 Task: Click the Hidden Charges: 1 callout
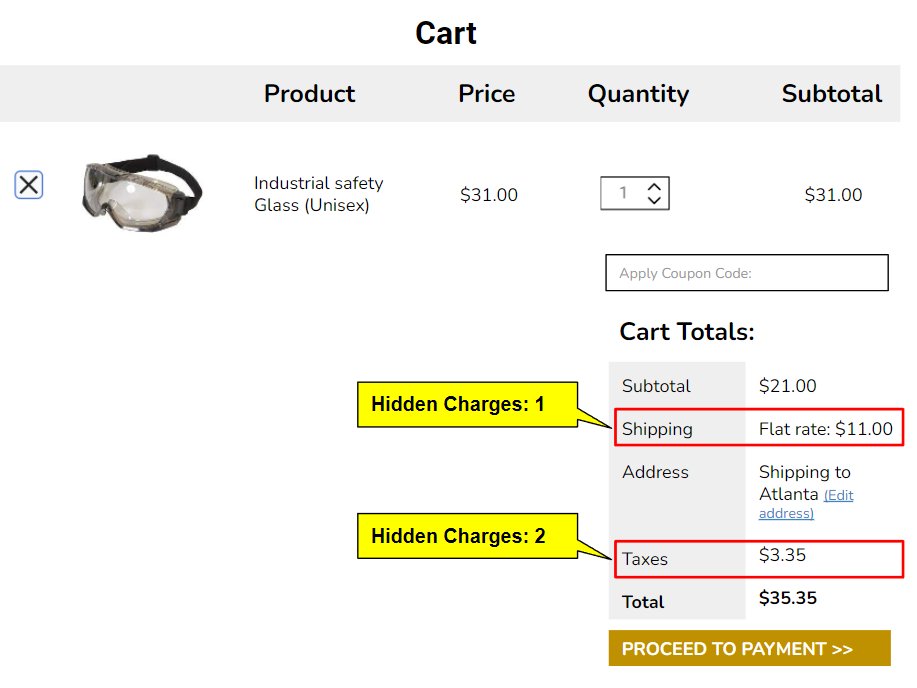pos(467,404)
